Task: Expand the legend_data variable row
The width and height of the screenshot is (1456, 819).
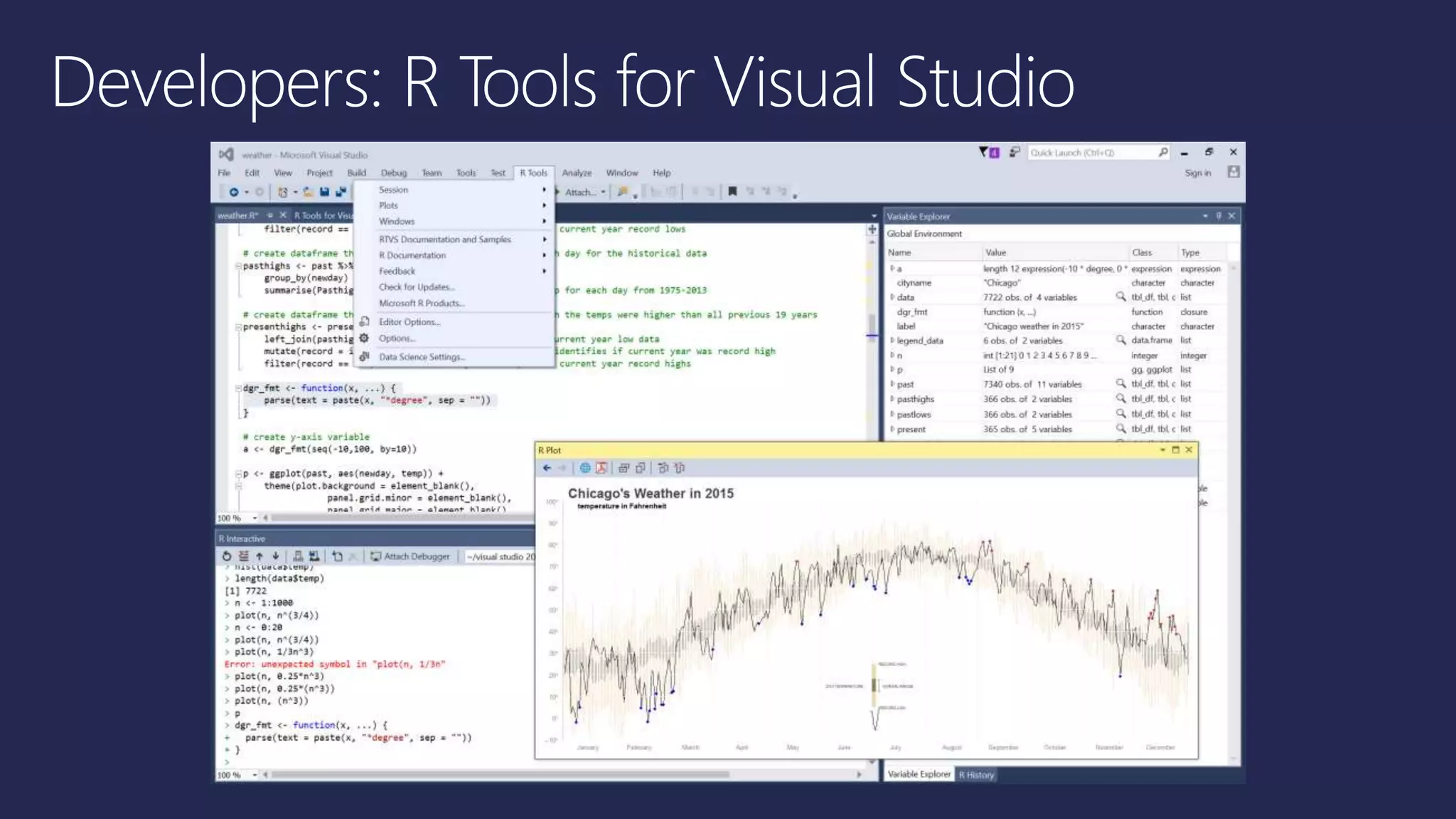Action: click(892, 341)
